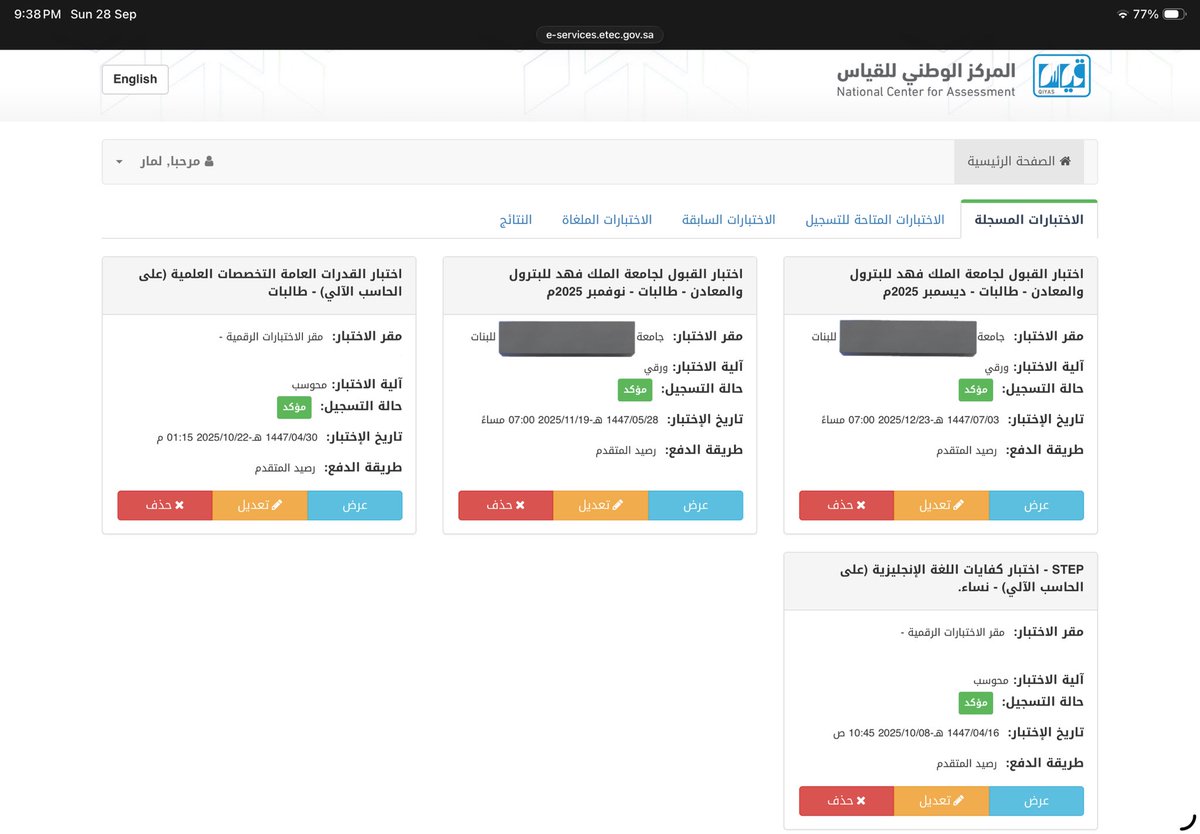Screen dimensions: 1200x834
Task: Open النتائج tab
Action: 516,219
